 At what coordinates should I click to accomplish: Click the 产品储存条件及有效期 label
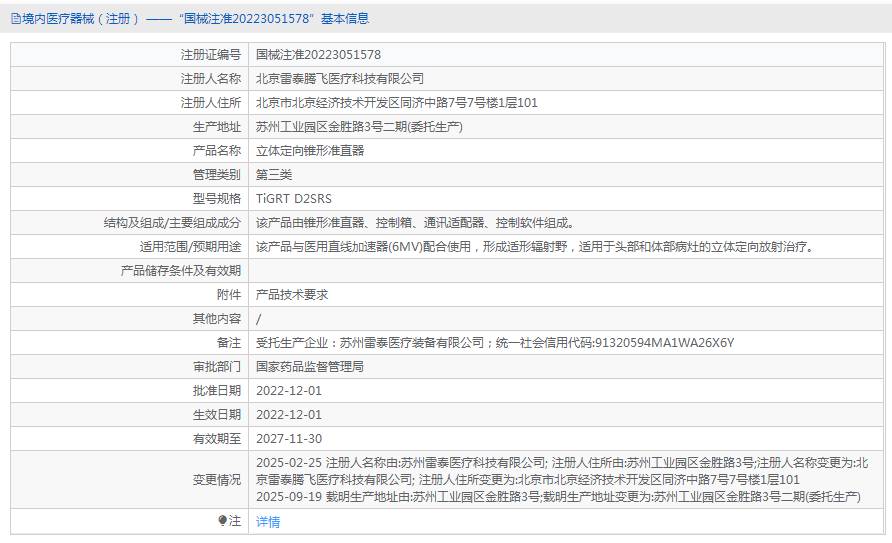[181, 271]
